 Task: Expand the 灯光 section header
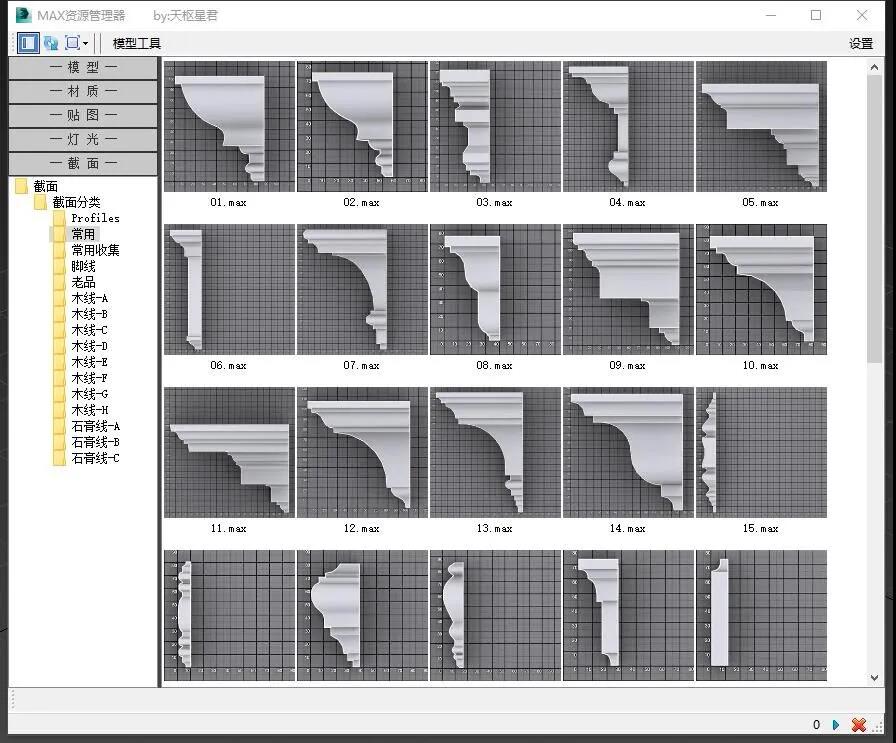[84, 139]
